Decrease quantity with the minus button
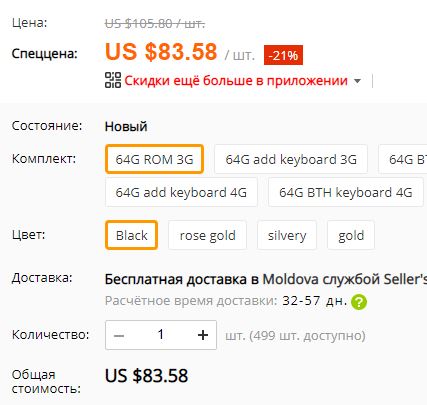The height and width of the screenshot is (405, 427). pos(119,335)
